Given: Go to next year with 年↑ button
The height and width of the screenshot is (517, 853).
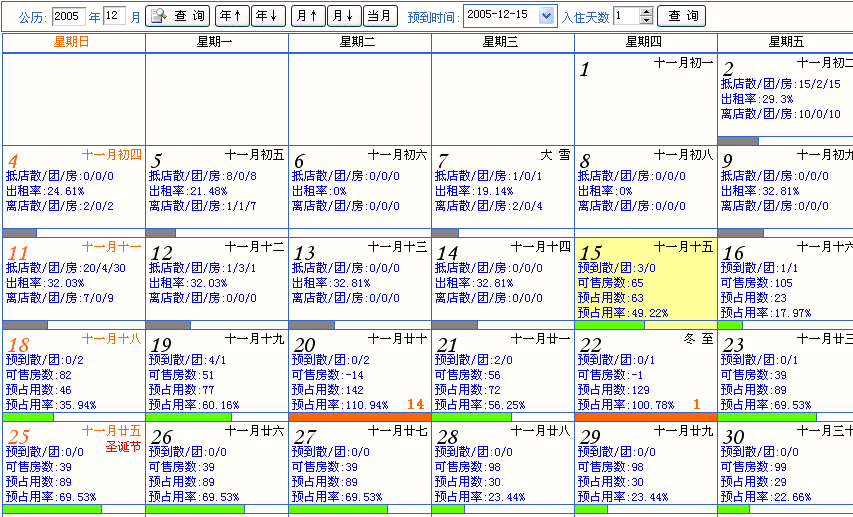Looking at the screenshot, I should [x=232, y=16].
